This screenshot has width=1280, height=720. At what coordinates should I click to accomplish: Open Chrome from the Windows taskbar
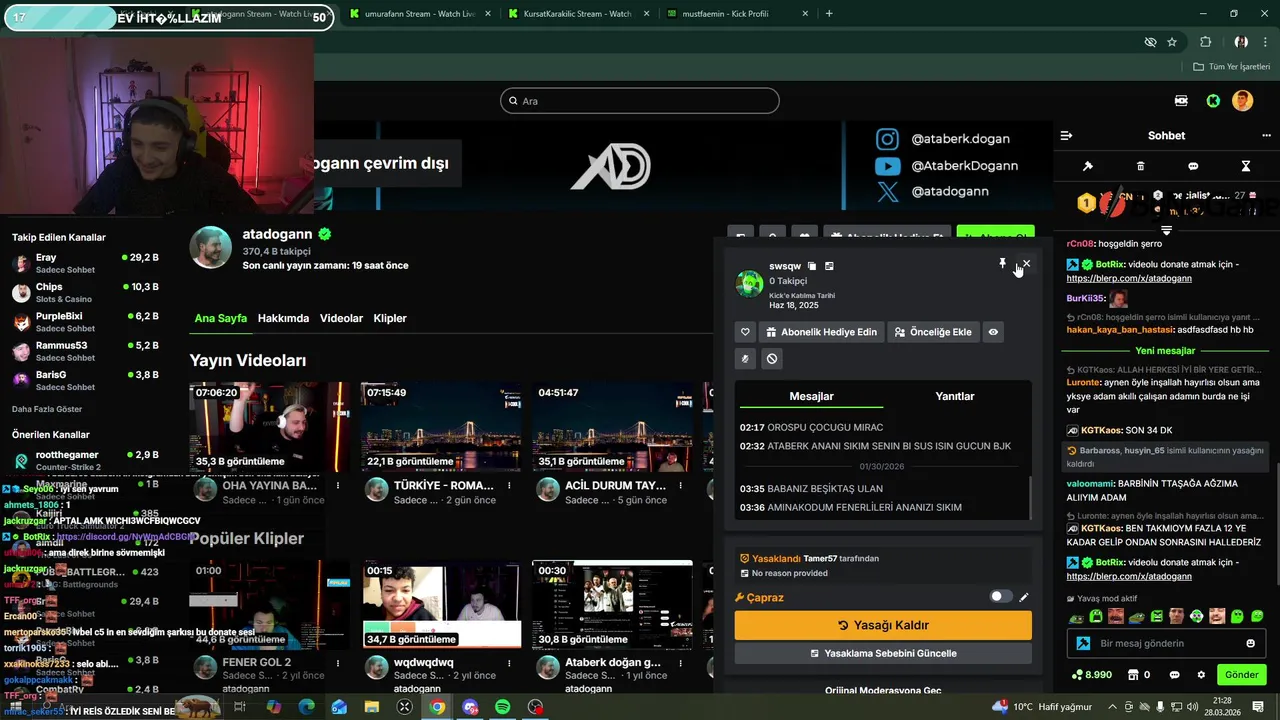click(x=437, y=707)
